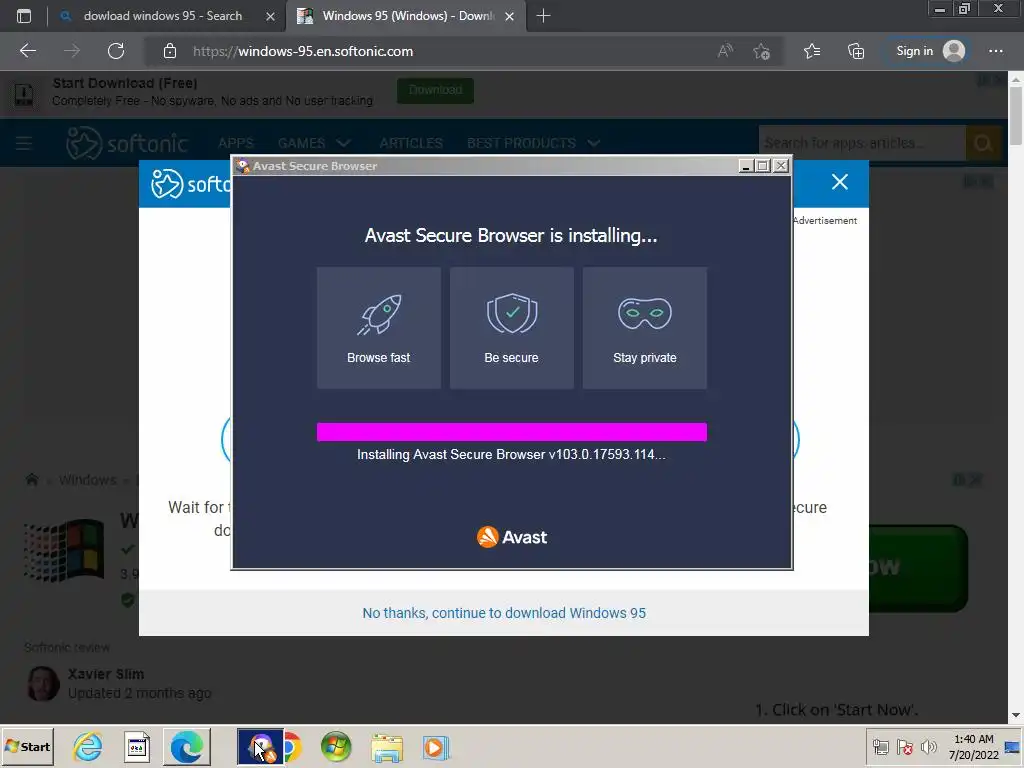Click the Softonic logo in popup header
Image resolution: width=1024 pixels, height=768 pixels.
(191, 184)
